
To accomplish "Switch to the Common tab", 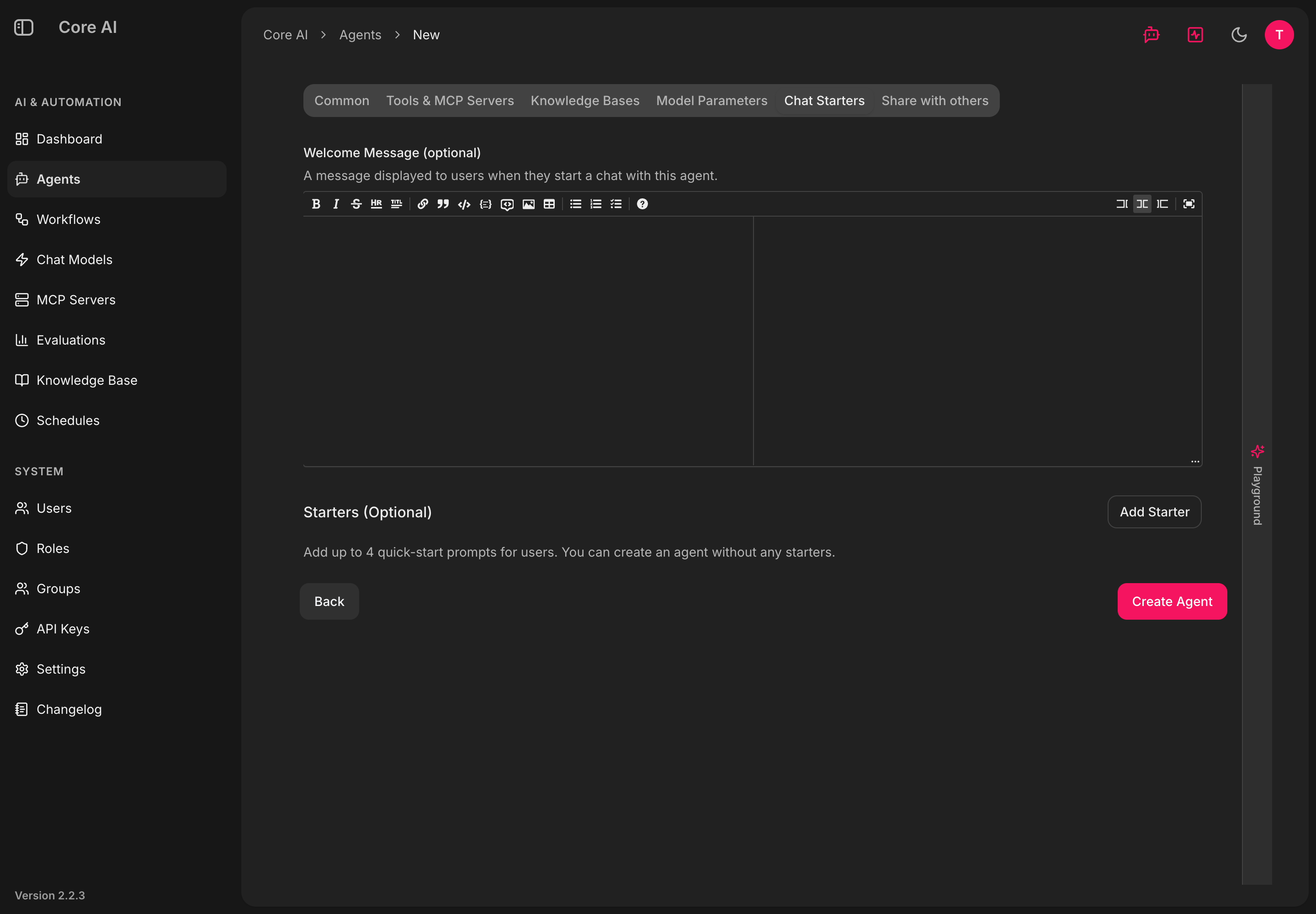I will [342, 101].
